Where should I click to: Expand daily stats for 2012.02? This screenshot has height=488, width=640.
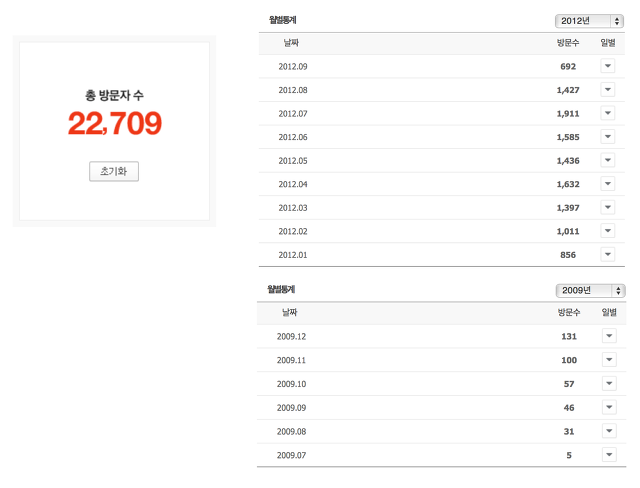(x=608, y=231)
